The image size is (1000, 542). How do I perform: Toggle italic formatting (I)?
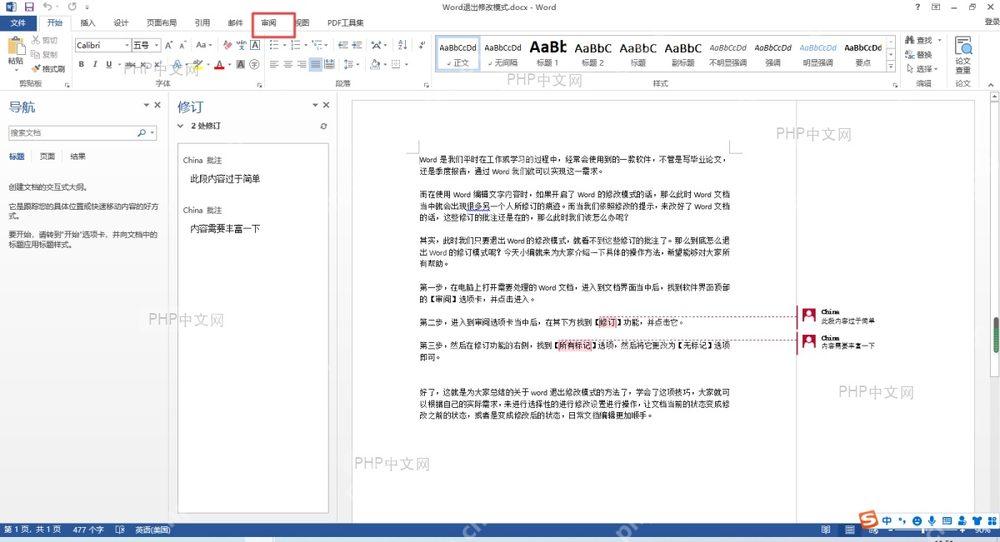[x=95, y=64]
